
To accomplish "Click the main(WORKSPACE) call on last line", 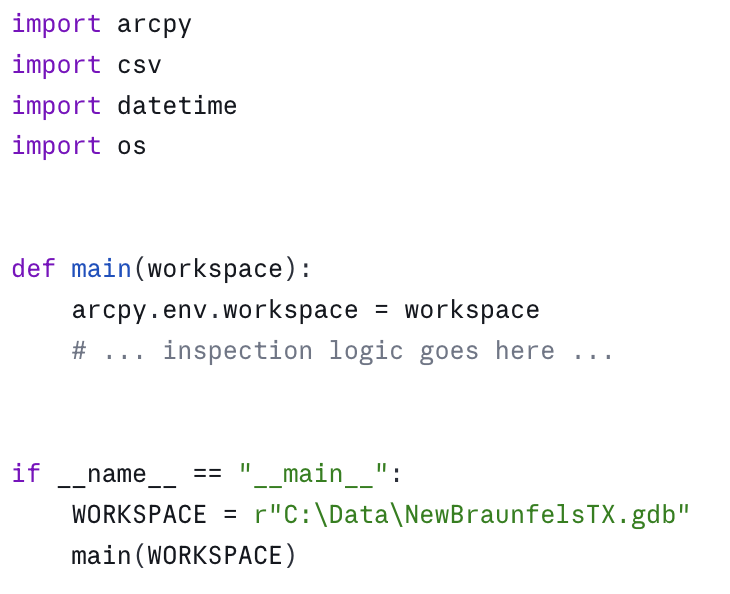I will tap(184, 556).
